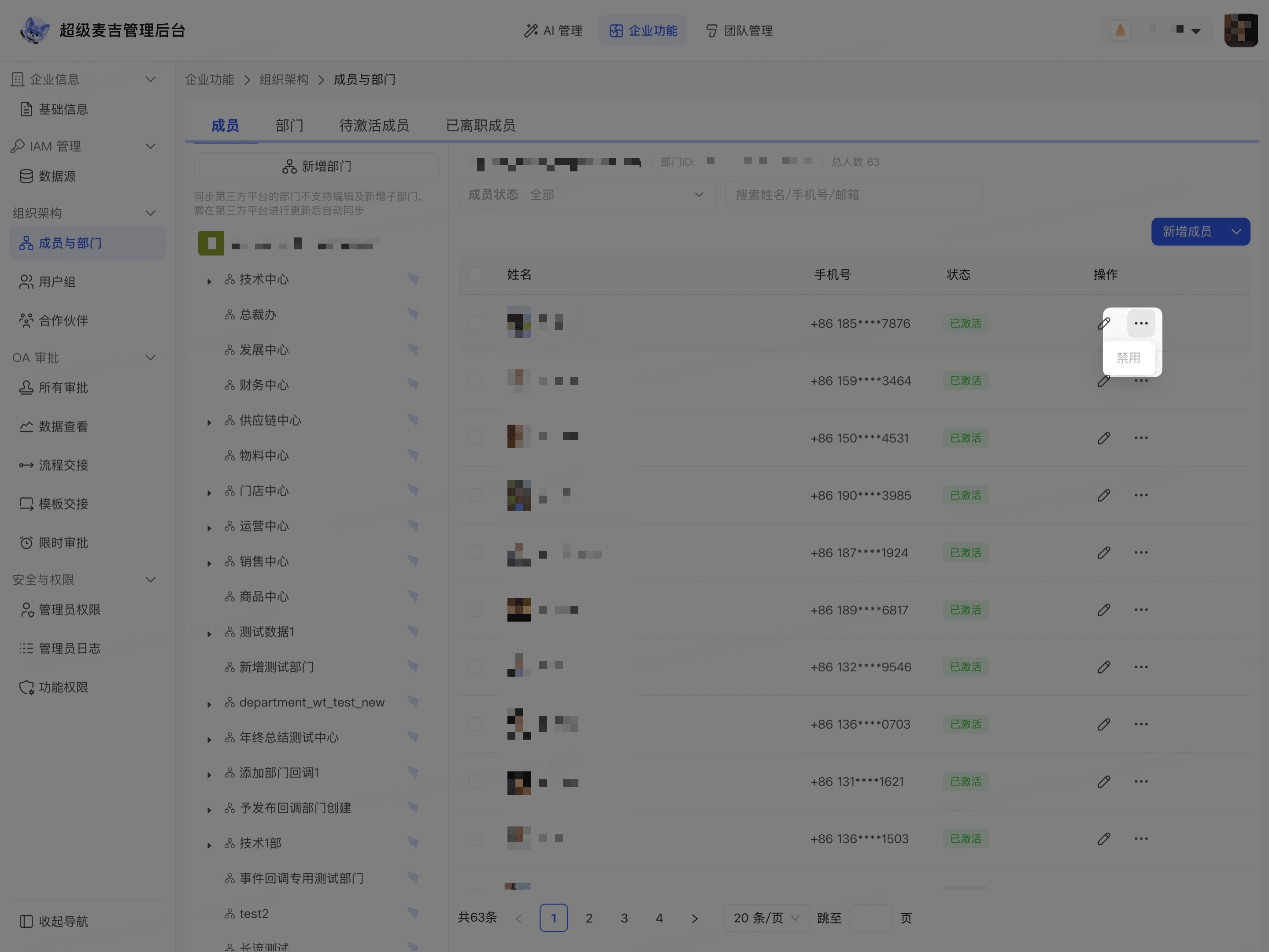The image size is (1269, 952).
Task: Open the arrow dropdown on 新增成员 button
Action: click(1236, 231)
